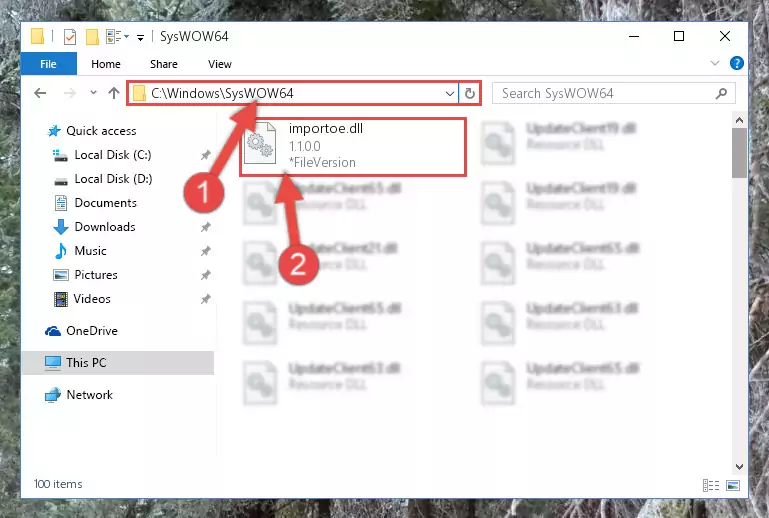The height and width of the screenshot is (518, 769).
Task: Click the folder icon in the title bar
Action: tap(37, 36)
